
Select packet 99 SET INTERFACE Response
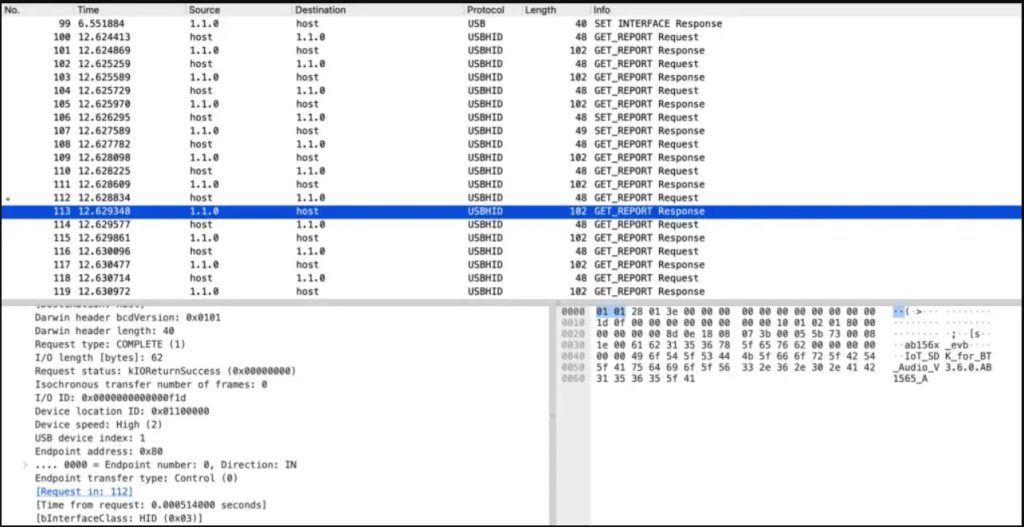[x=511, y=24]
